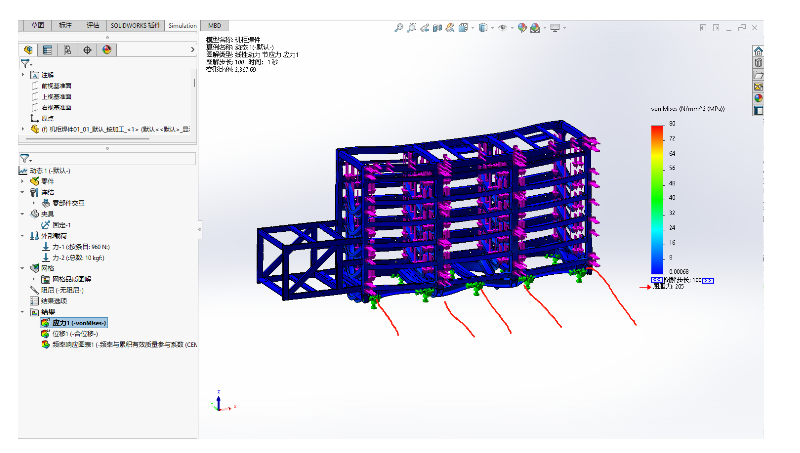Expand the 外部载荷 external loads node

point(23,236)
